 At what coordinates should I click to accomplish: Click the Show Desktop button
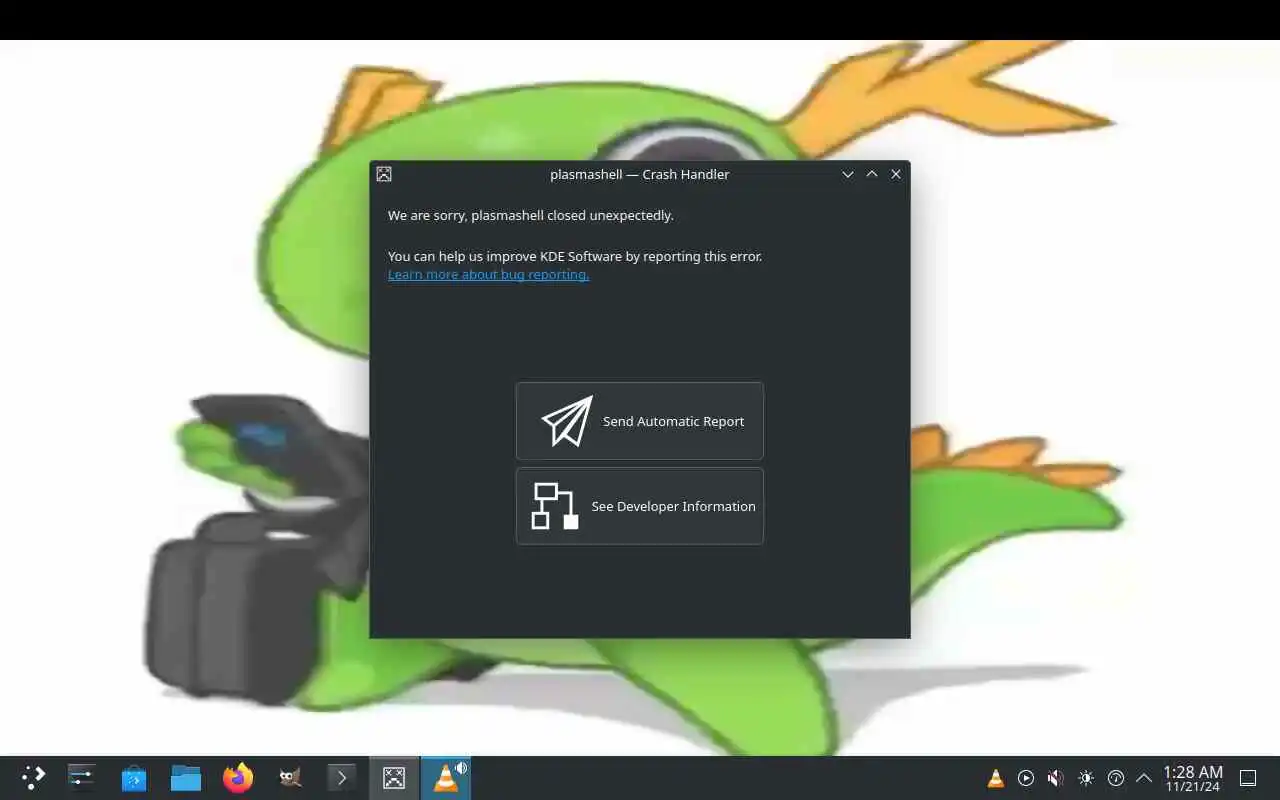pos(1248,778)
